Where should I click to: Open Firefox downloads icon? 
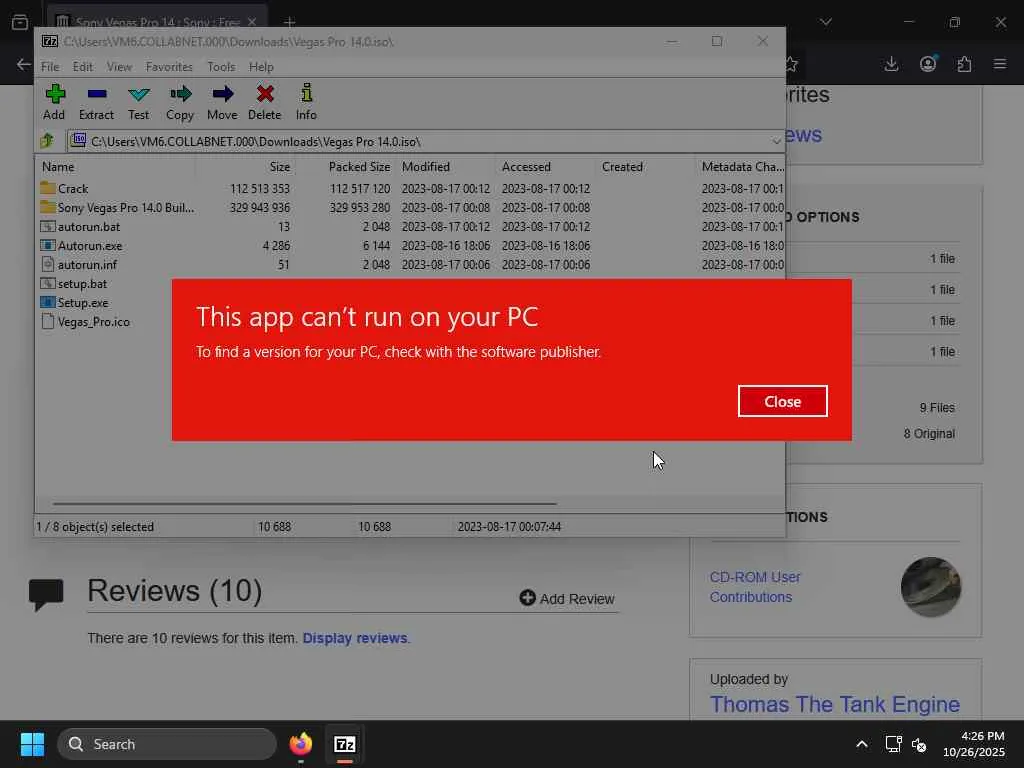click(x=891, y=64)
